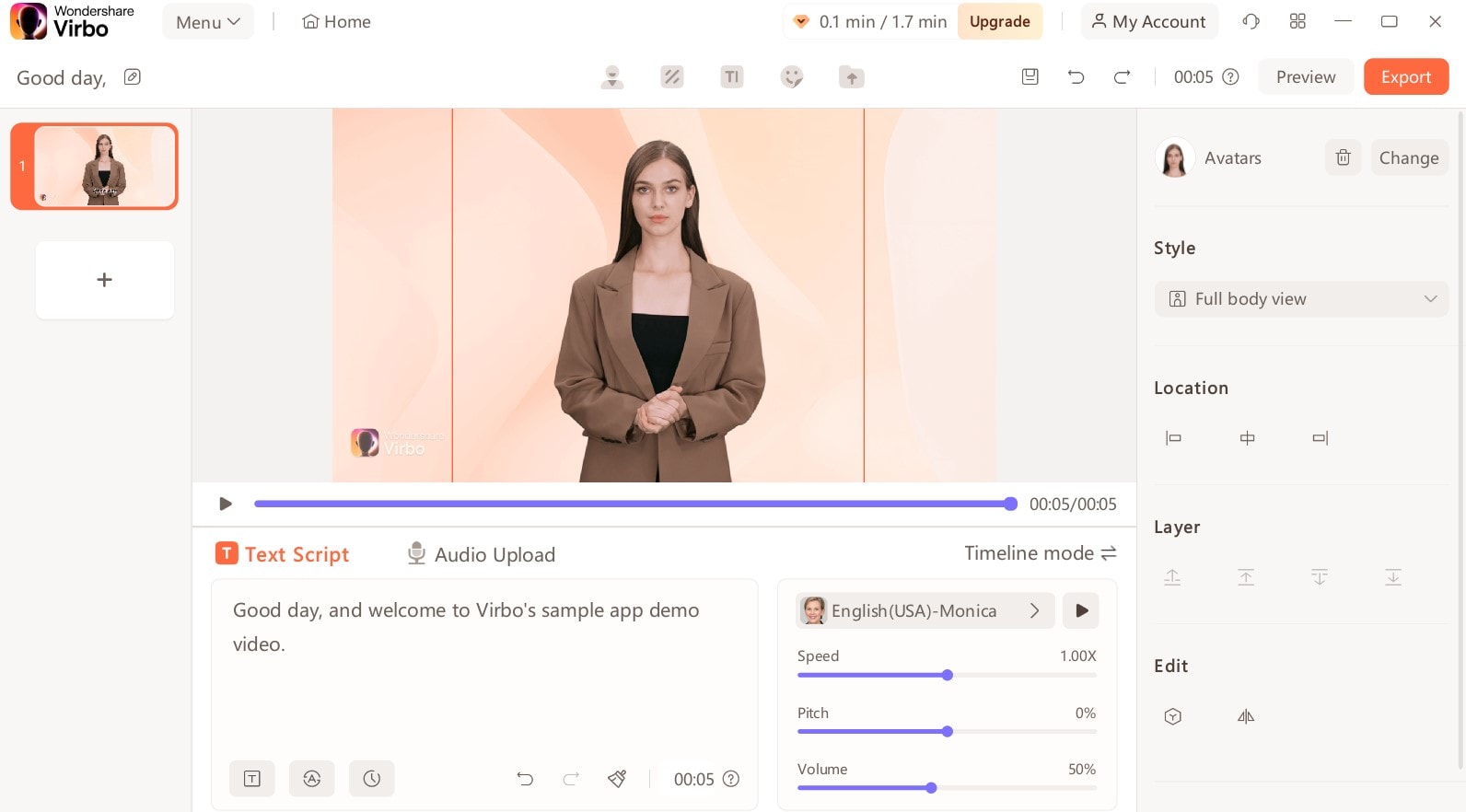Preview the video
This screenshot has width=1466, height=812.
(1306, 77)
